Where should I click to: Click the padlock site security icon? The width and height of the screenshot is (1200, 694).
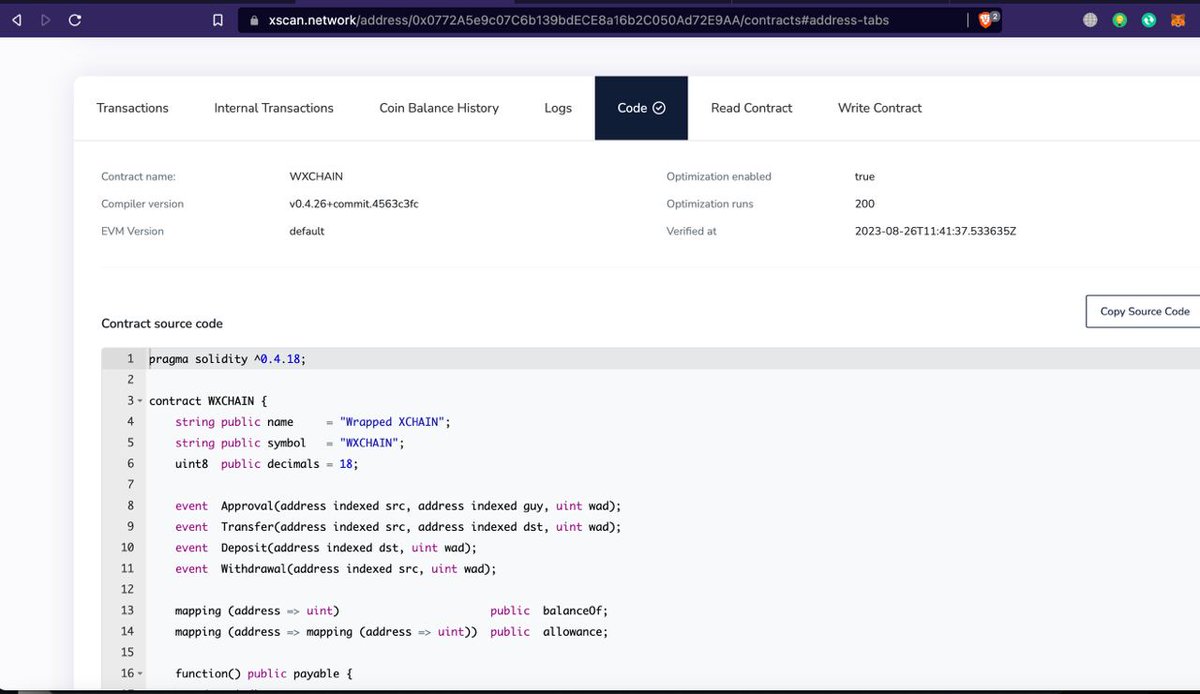tap(254, 20)
